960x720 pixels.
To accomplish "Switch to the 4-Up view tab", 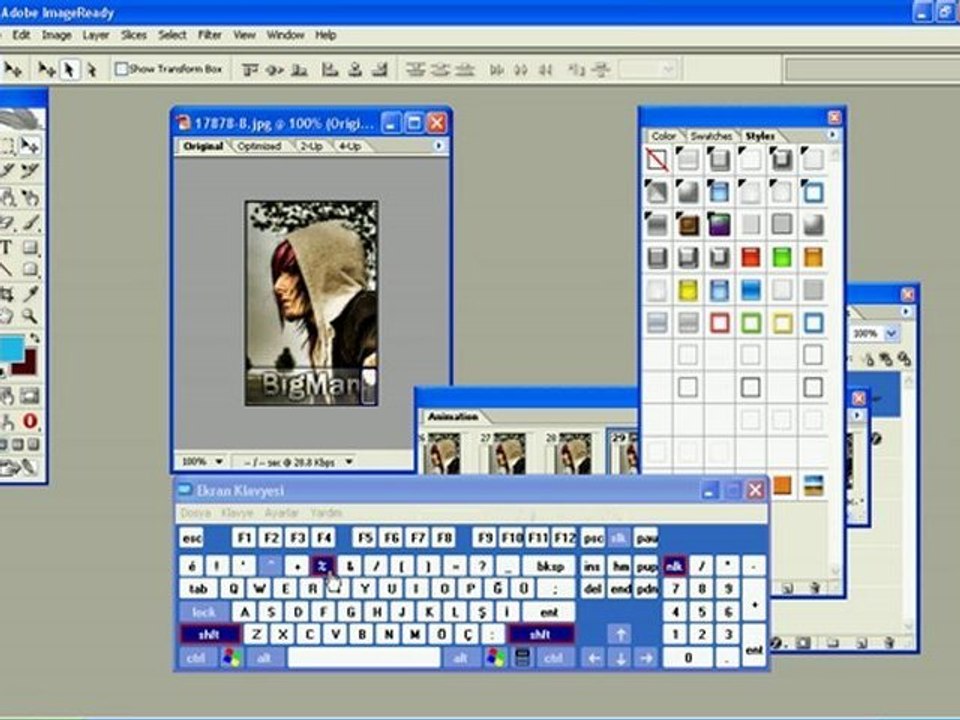I will pyautogui.click(x=350, y=146).
